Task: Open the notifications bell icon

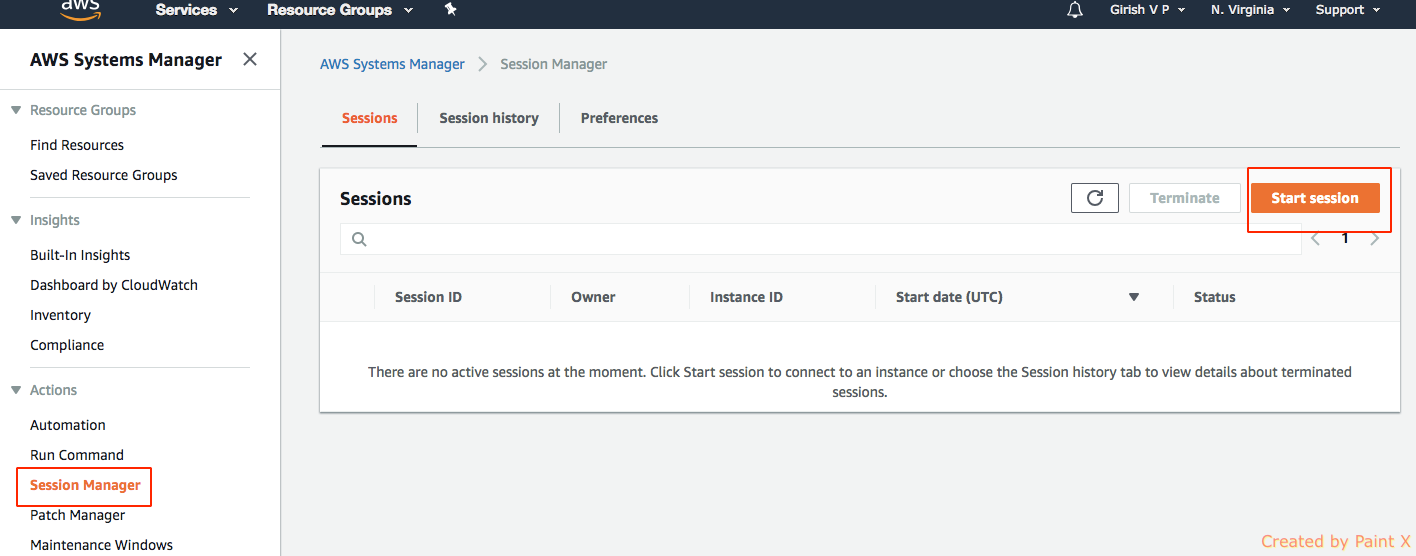Action: click(x=1075, y=10)
